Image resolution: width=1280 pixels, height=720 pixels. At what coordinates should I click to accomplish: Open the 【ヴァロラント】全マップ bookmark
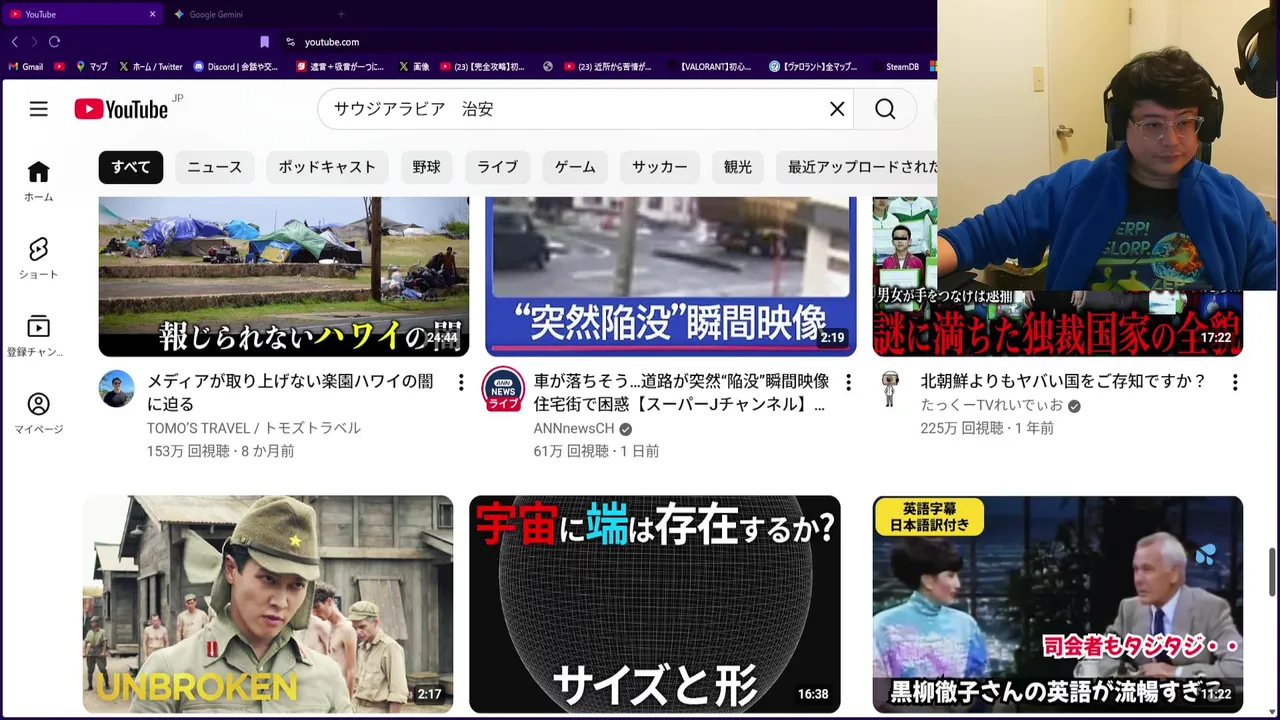pos(814,67)
